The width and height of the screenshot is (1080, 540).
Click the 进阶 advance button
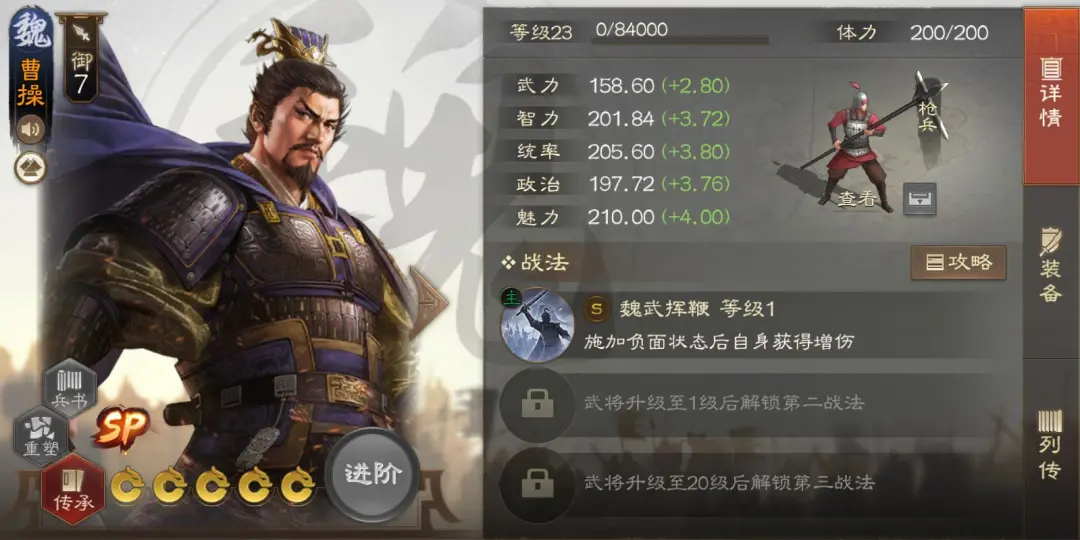coord(372,475)
